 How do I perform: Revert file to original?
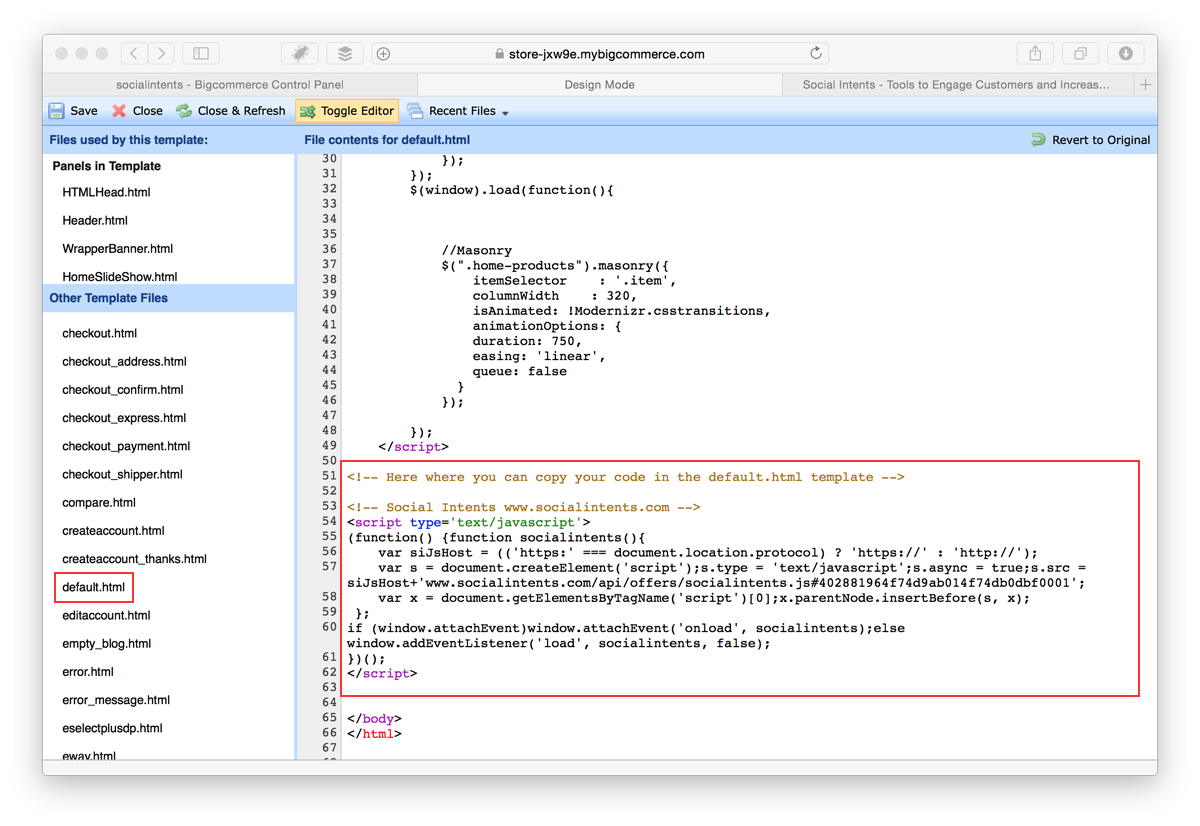1091,140
